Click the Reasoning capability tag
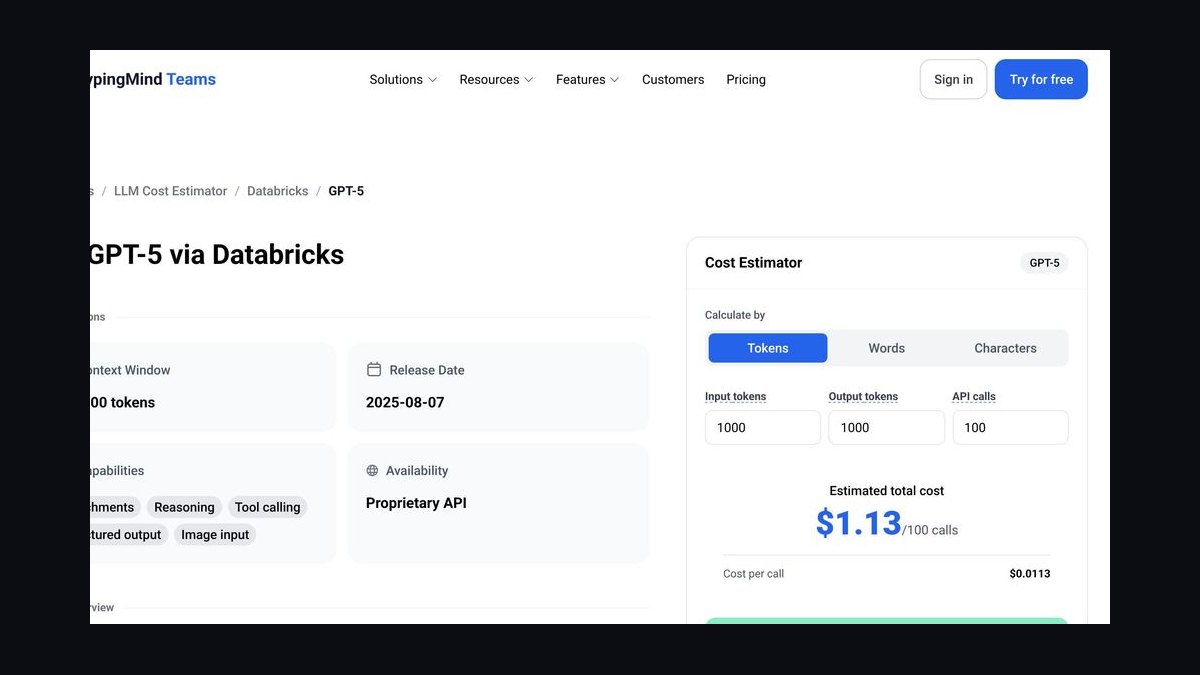 click(184, 507)
